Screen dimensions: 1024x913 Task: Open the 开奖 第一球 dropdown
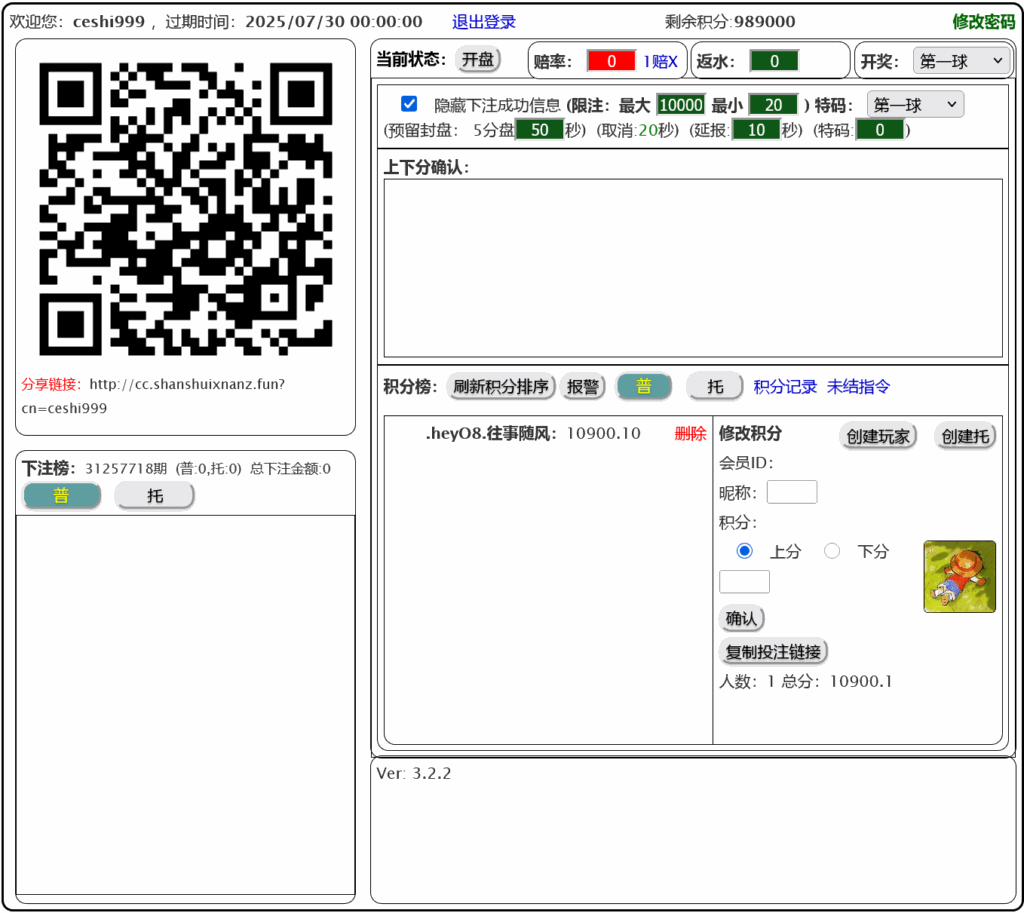pos(961,60)
